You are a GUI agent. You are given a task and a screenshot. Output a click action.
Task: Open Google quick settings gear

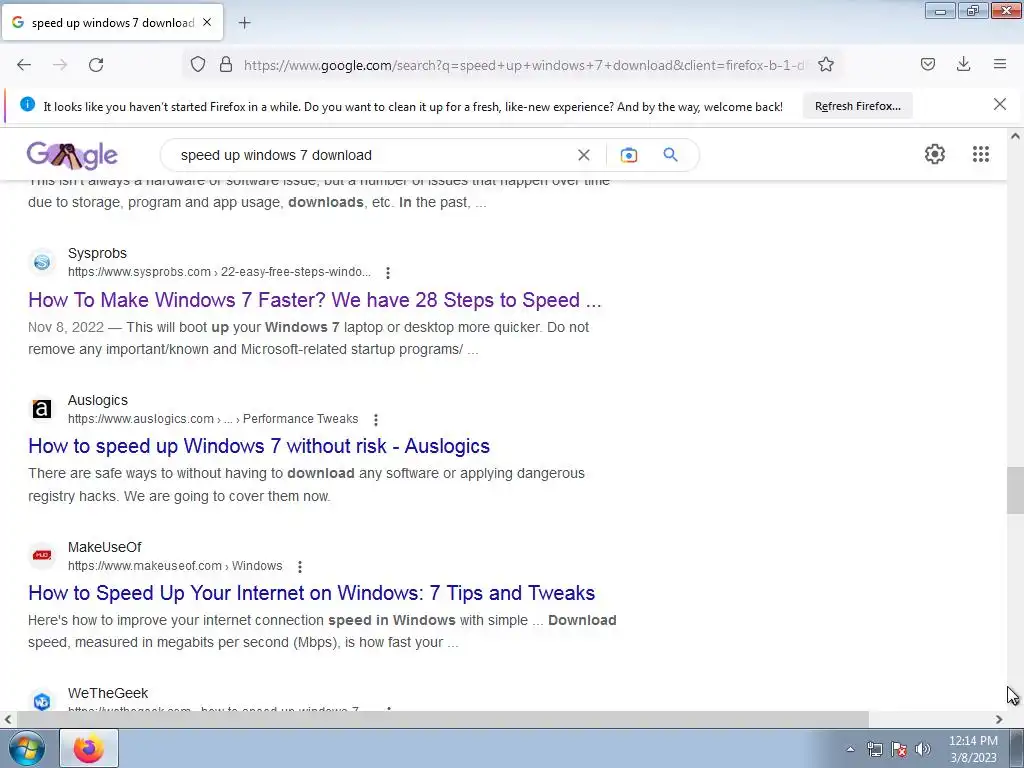click(935, 154)
